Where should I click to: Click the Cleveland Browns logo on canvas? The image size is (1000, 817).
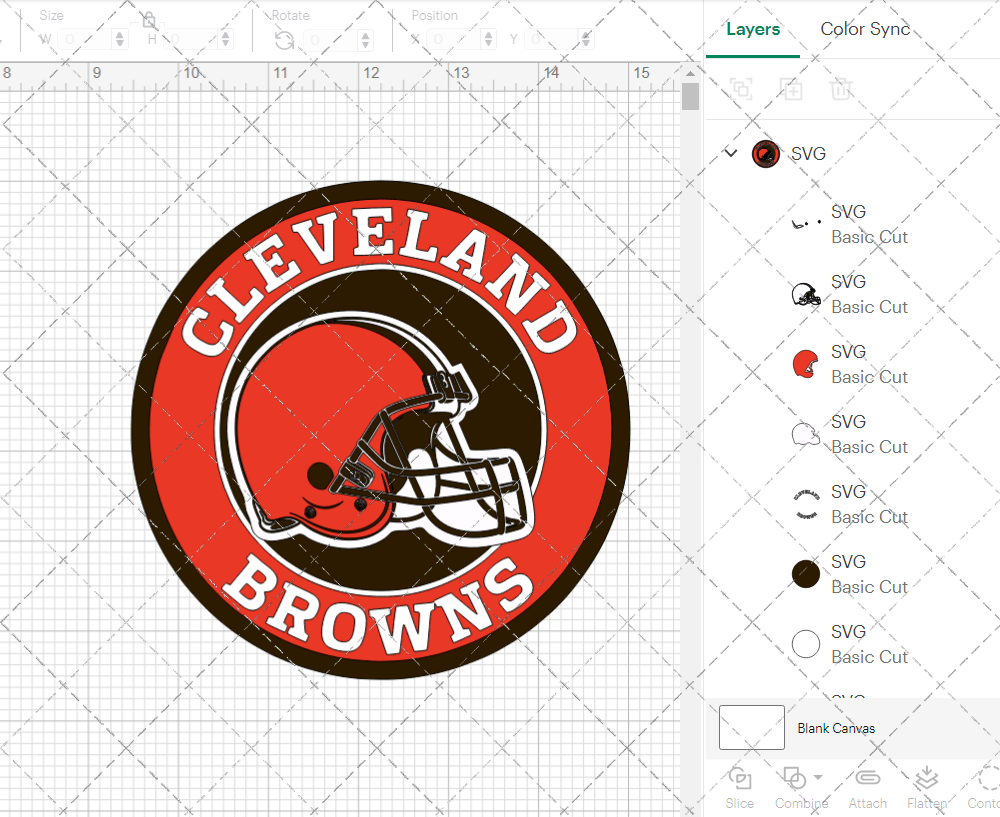pyautogui.click(x=381, y=429)
